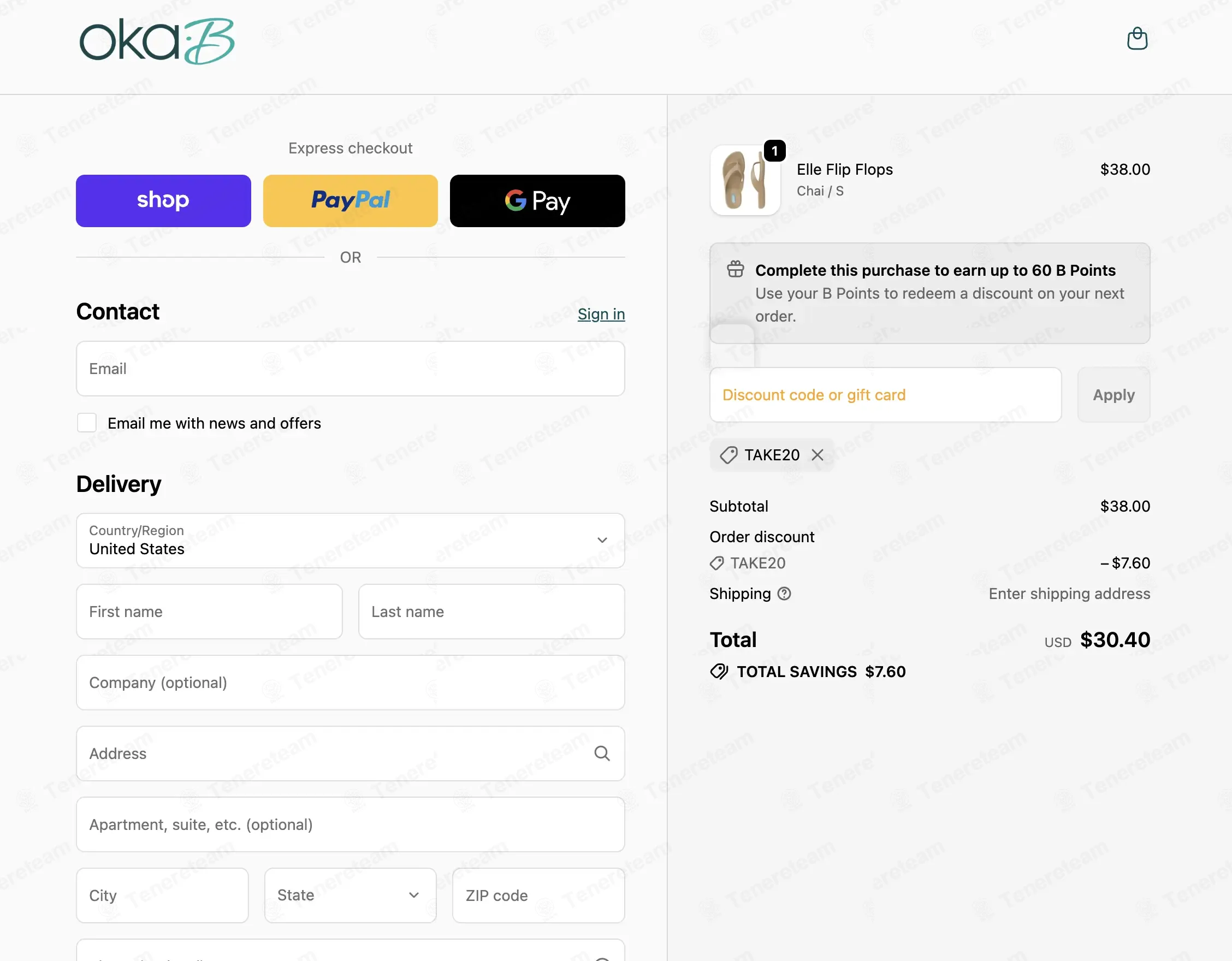Expand the State dropdown
Viewport: 1232px width, 961px height.
click(350, 895)
